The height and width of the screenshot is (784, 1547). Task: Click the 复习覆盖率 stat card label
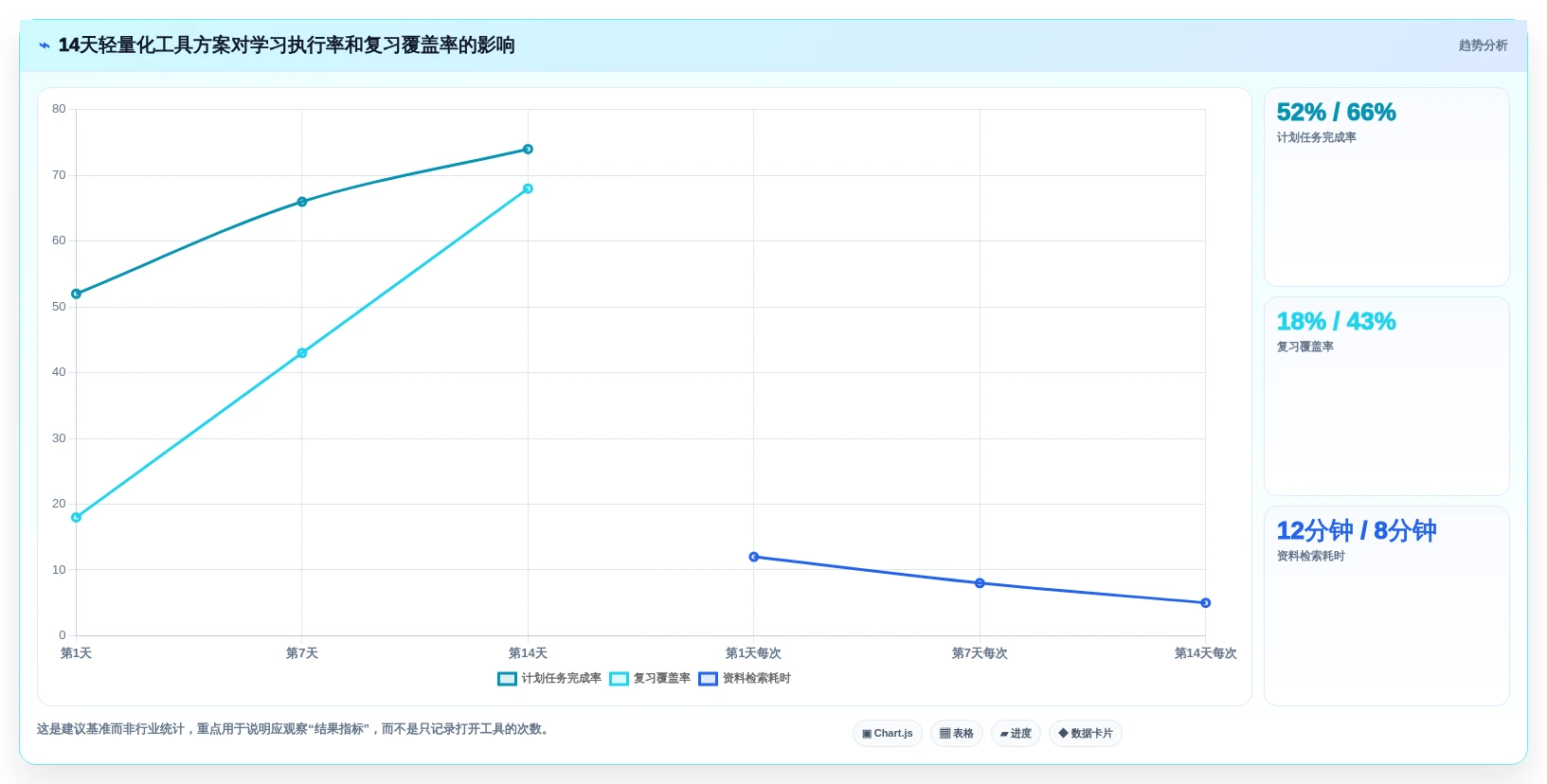pyautogui.click(x=1304, y=347)
